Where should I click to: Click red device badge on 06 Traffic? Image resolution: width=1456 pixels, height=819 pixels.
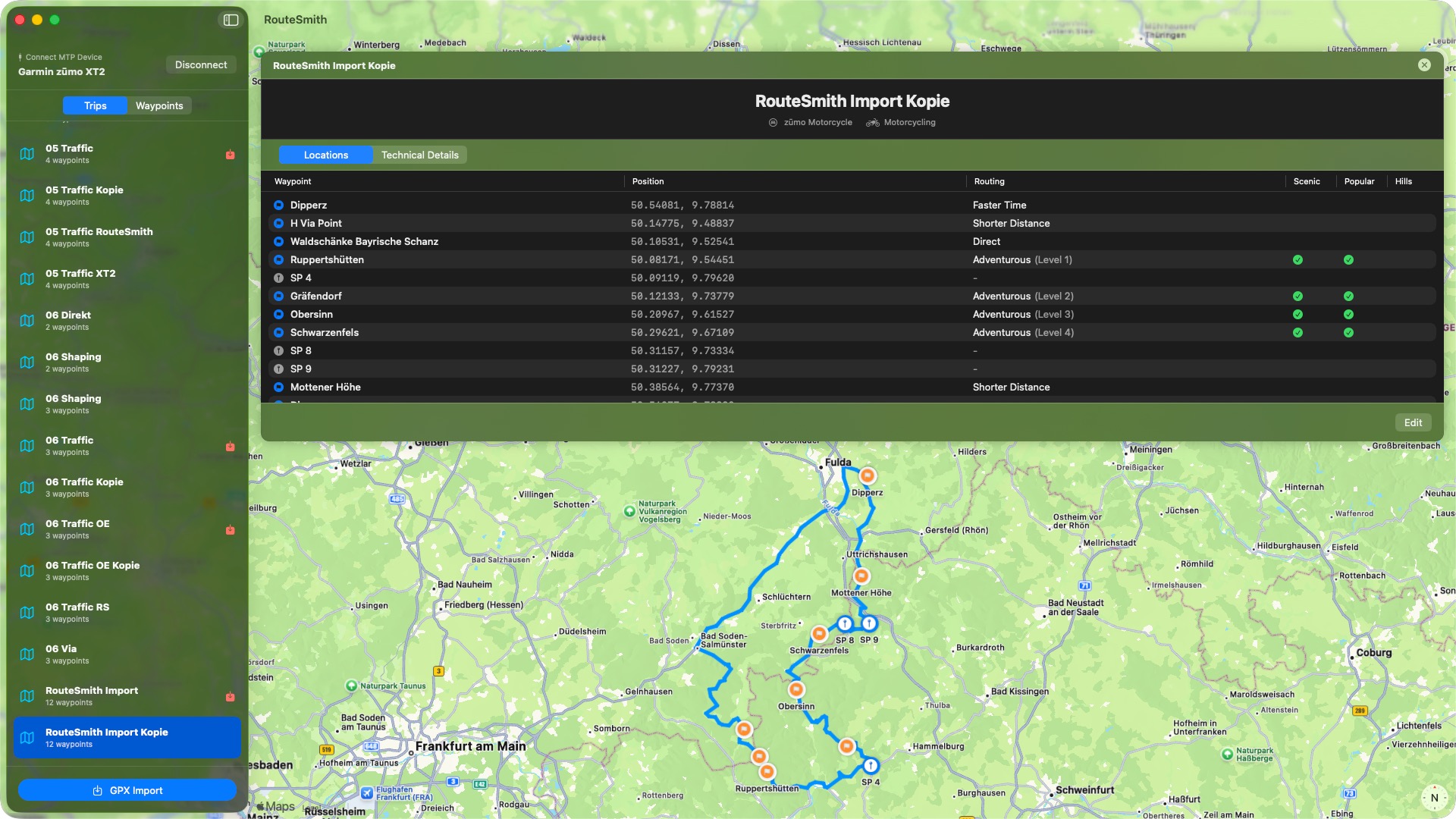pos(230,447)
